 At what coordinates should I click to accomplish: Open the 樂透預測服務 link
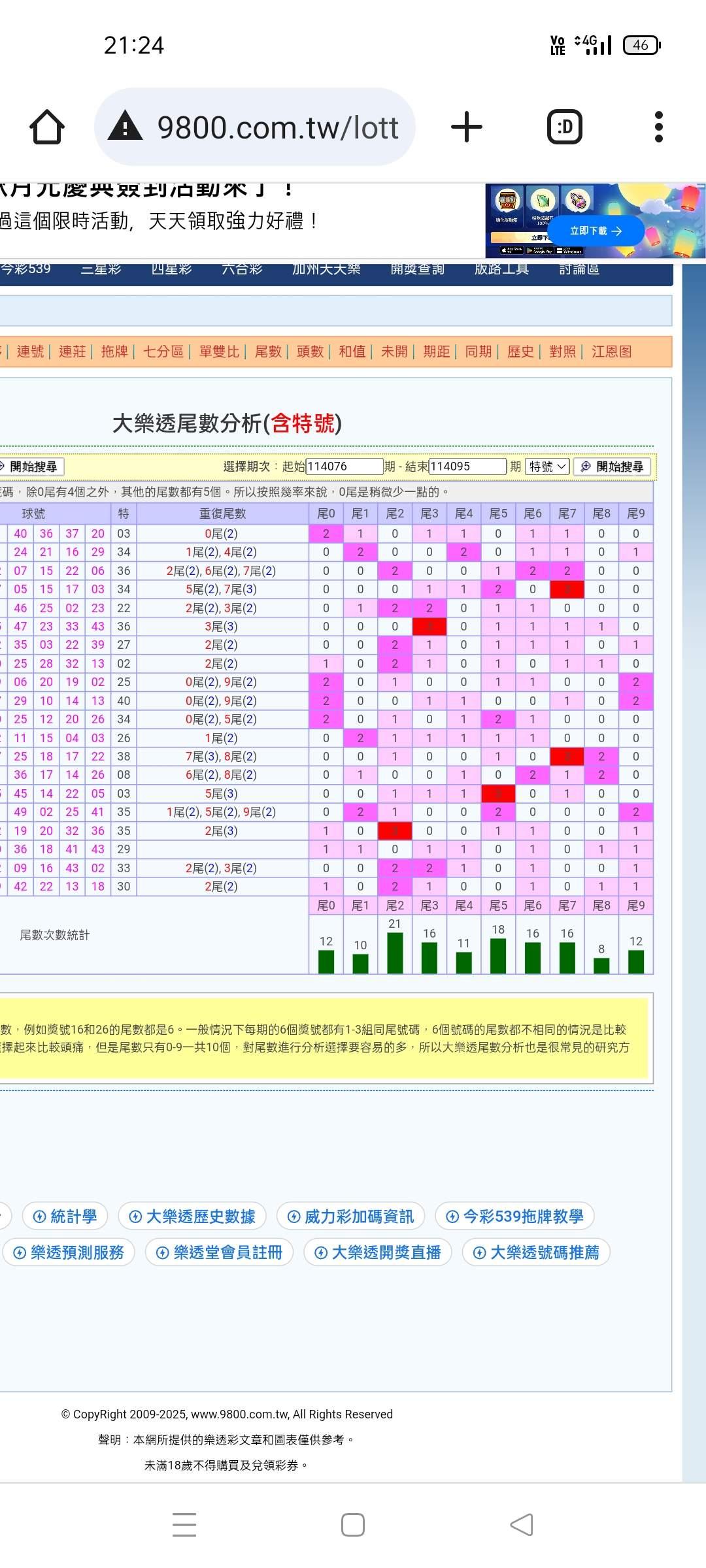tap(69, 1252)
